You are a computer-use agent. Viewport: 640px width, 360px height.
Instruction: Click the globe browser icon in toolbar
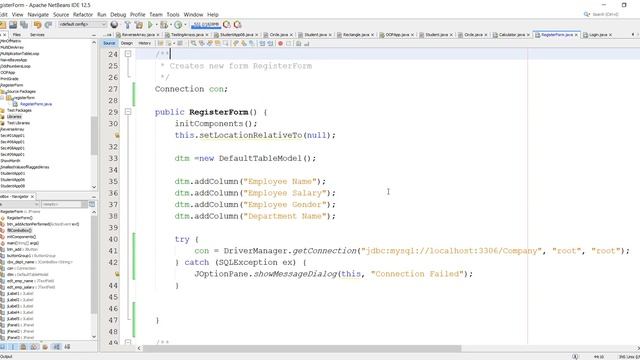[114, 25]
